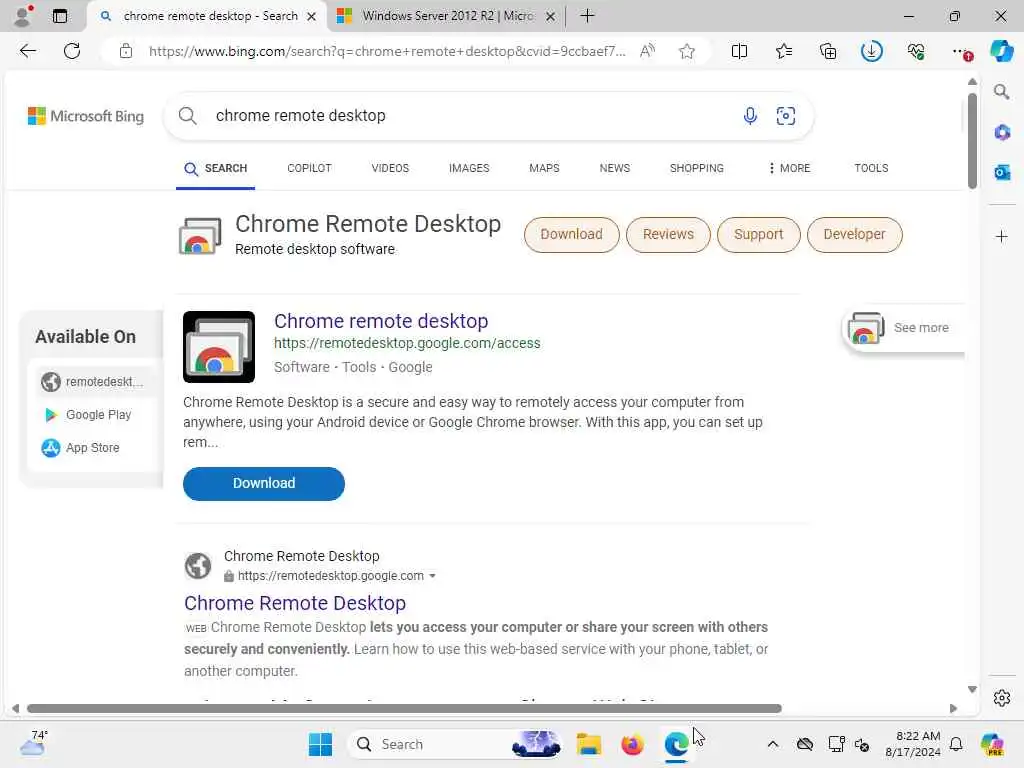Click the Bing search magnifier icon
The height and width of the screenshot is (768, 1024).
coord(187,116)
